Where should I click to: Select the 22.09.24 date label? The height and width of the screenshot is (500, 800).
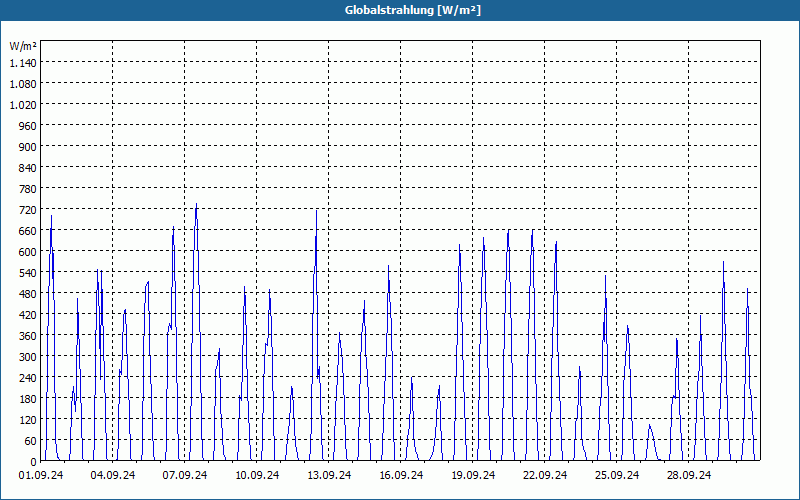pos(544,475)
